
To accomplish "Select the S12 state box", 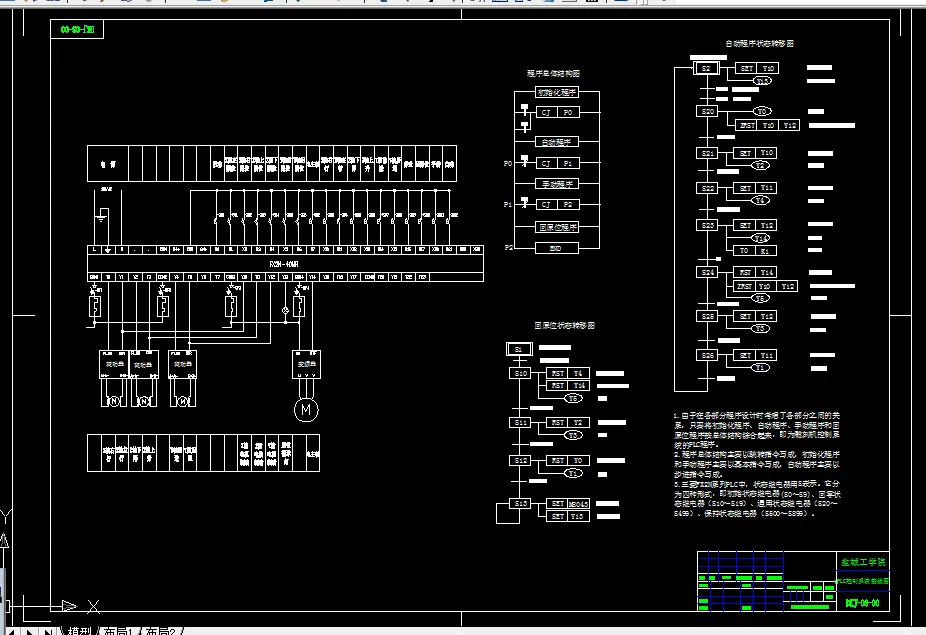I will [x=520, y=460].
